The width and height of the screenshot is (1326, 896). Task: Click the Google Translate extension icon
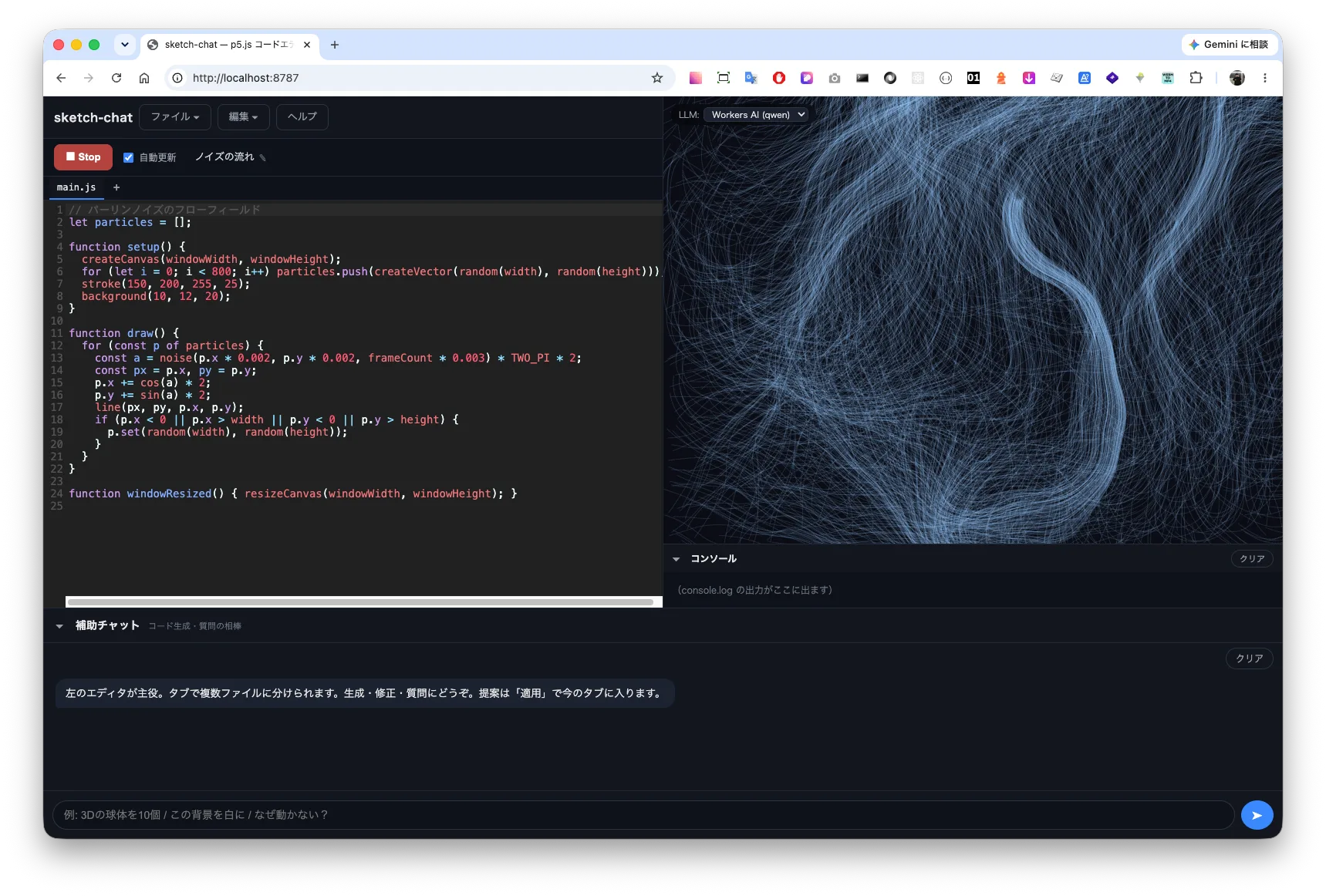(751, 78)
